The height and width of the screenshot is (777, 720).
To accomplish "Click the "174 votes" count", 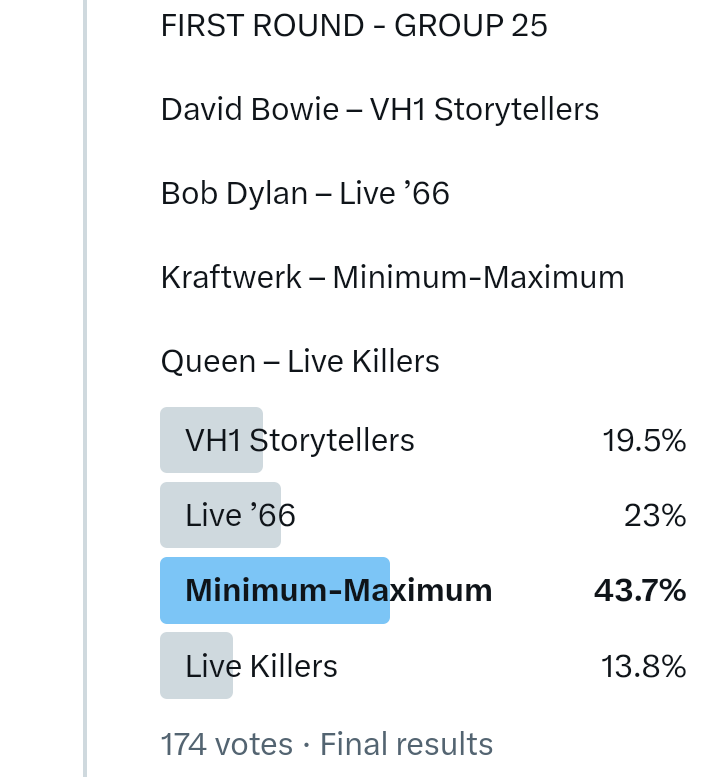I will tap(226, 744).
